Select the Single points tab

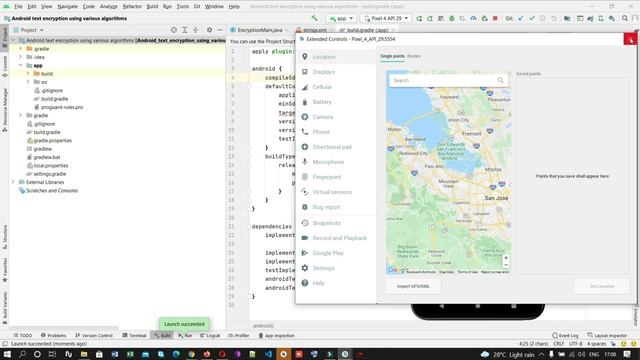point(392,56)
